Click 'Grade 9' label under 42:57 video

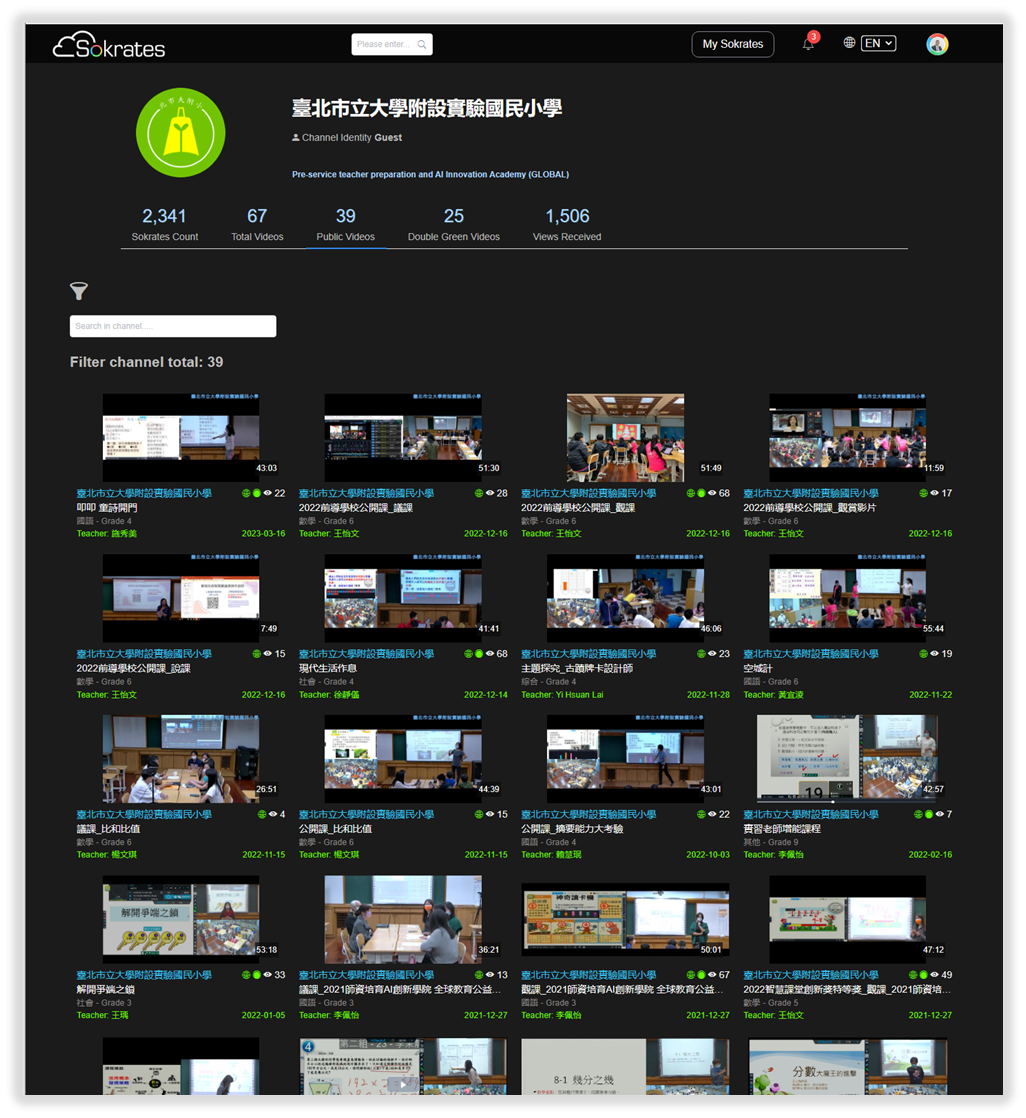point(783,842)
